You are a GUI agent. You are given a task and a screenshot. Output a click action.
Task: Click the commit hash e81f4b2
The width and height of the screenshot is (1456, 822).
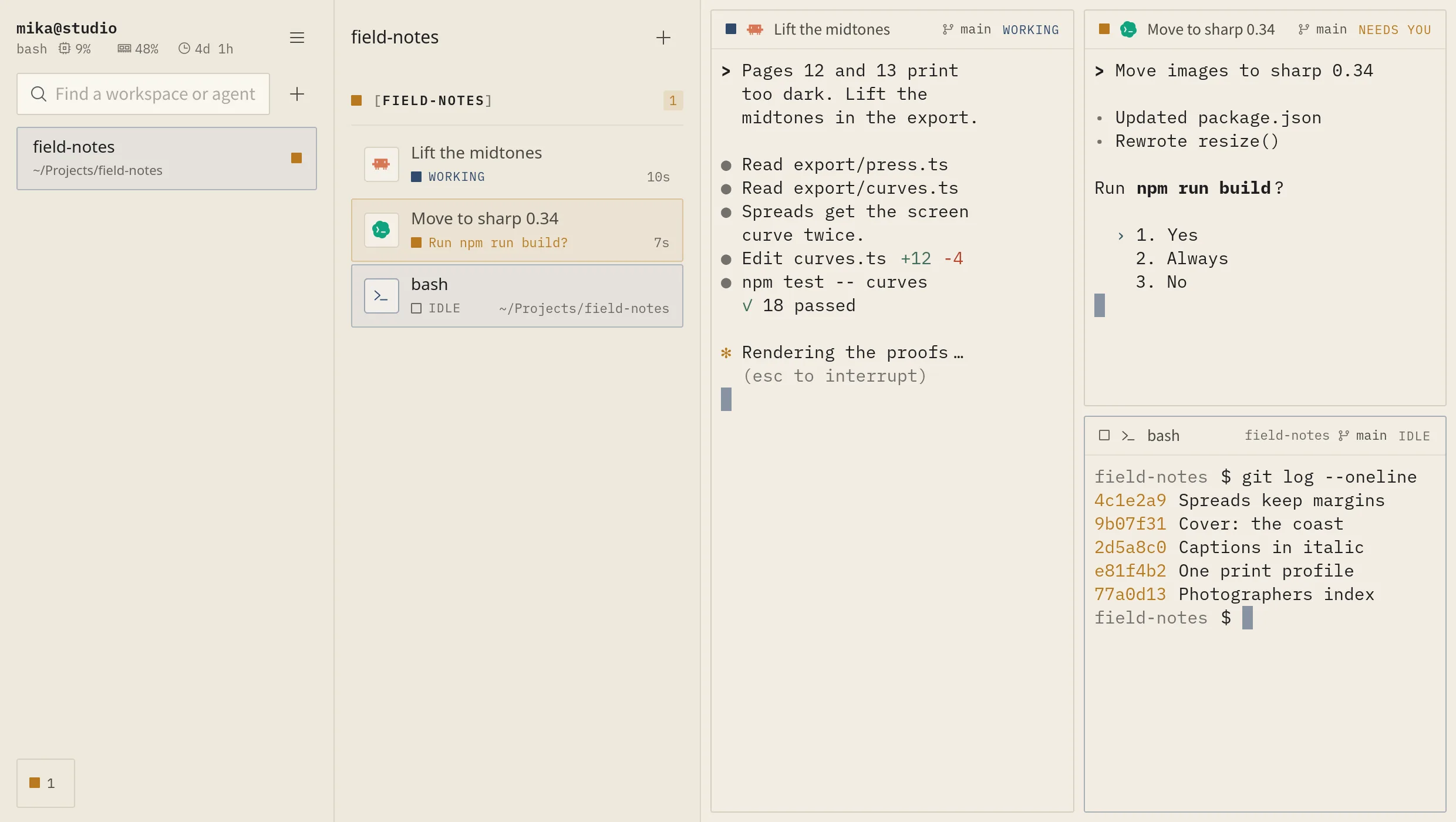click(1130, 571)
